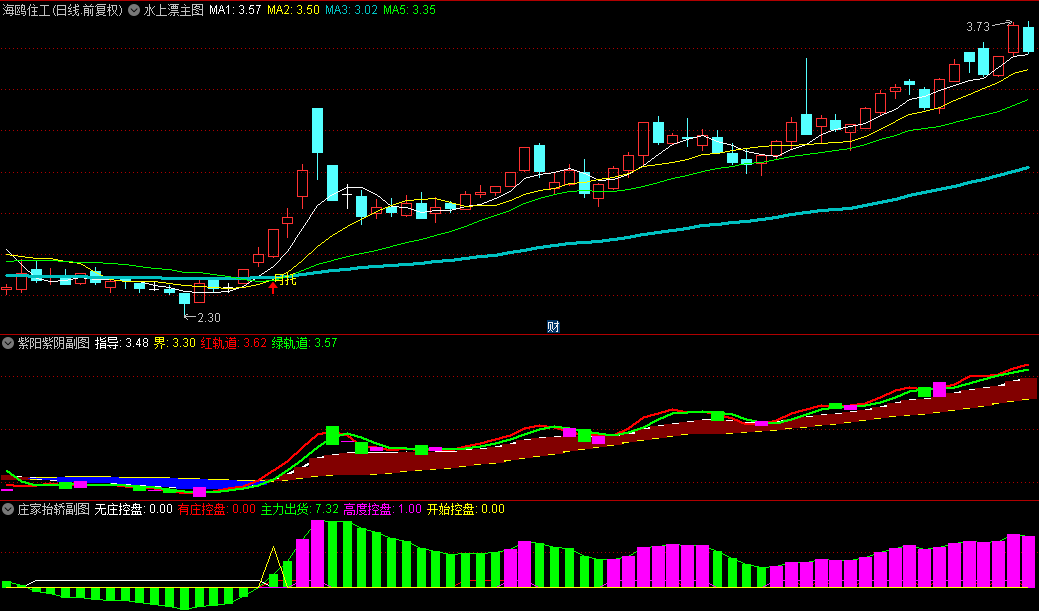Click the last cyan candle on the chart

(1028, 38)
